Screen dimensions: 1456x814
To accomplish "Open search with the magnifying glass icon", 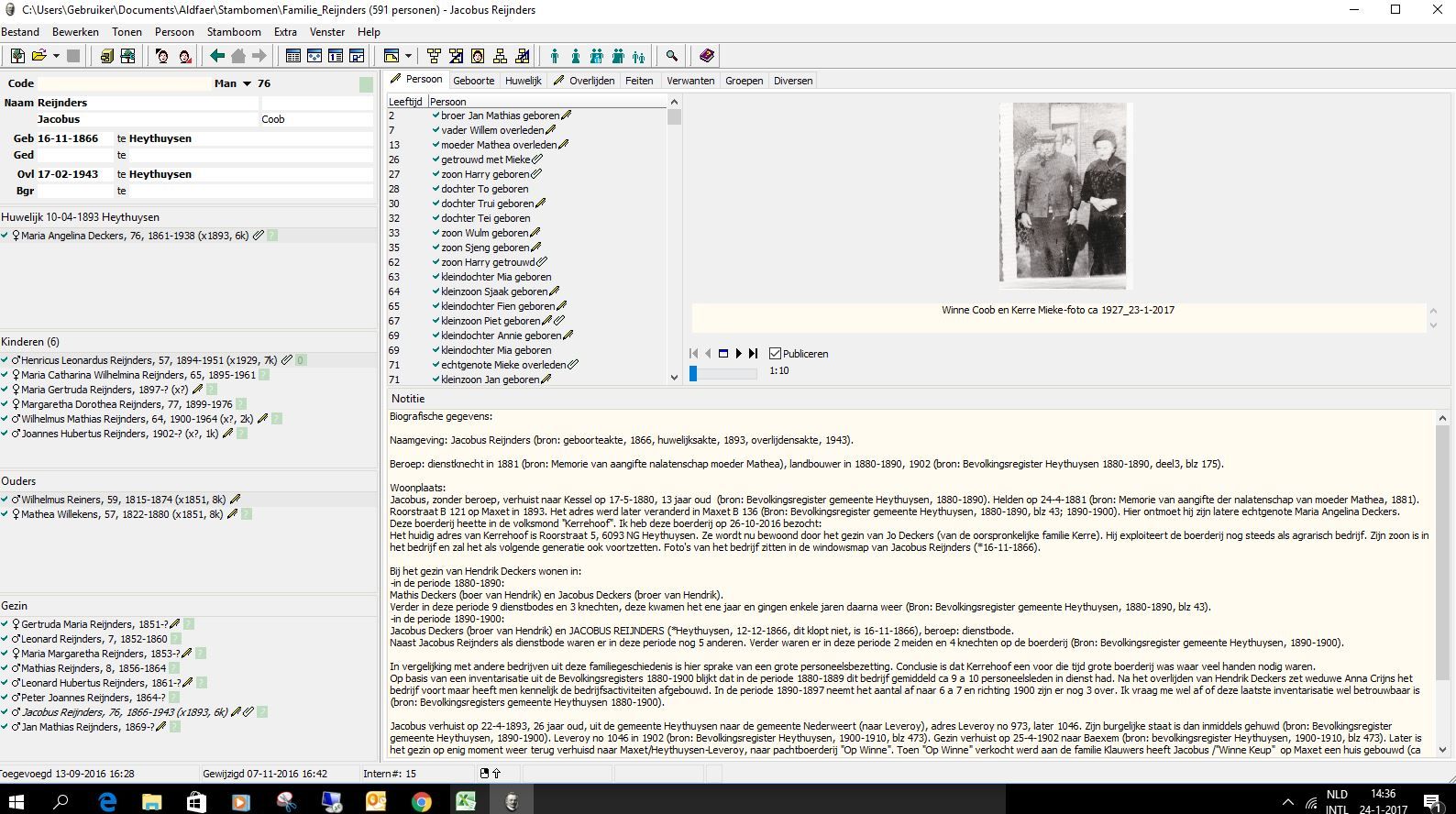I will point(672,56).
